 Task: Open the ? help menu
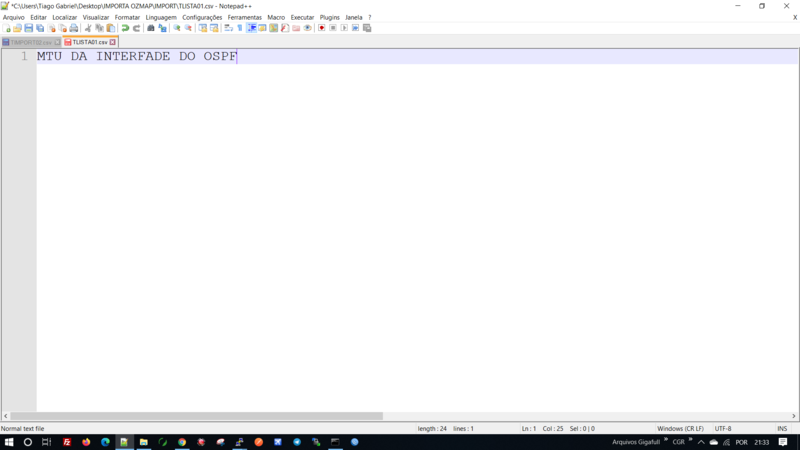(370, 17)
